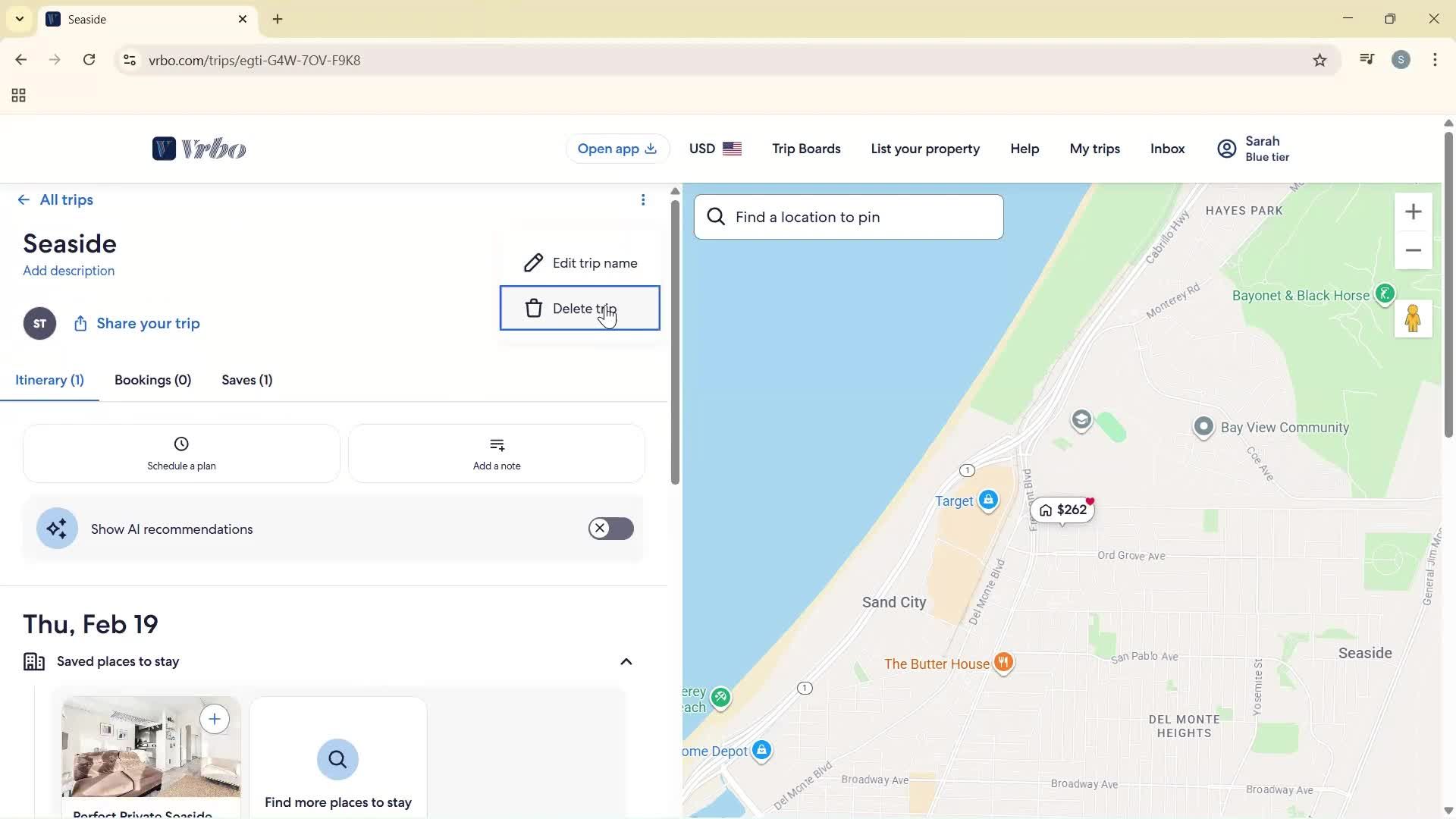Zoom in on the map with plus icon
The image size is (1456, 819).
(1414, 211)
